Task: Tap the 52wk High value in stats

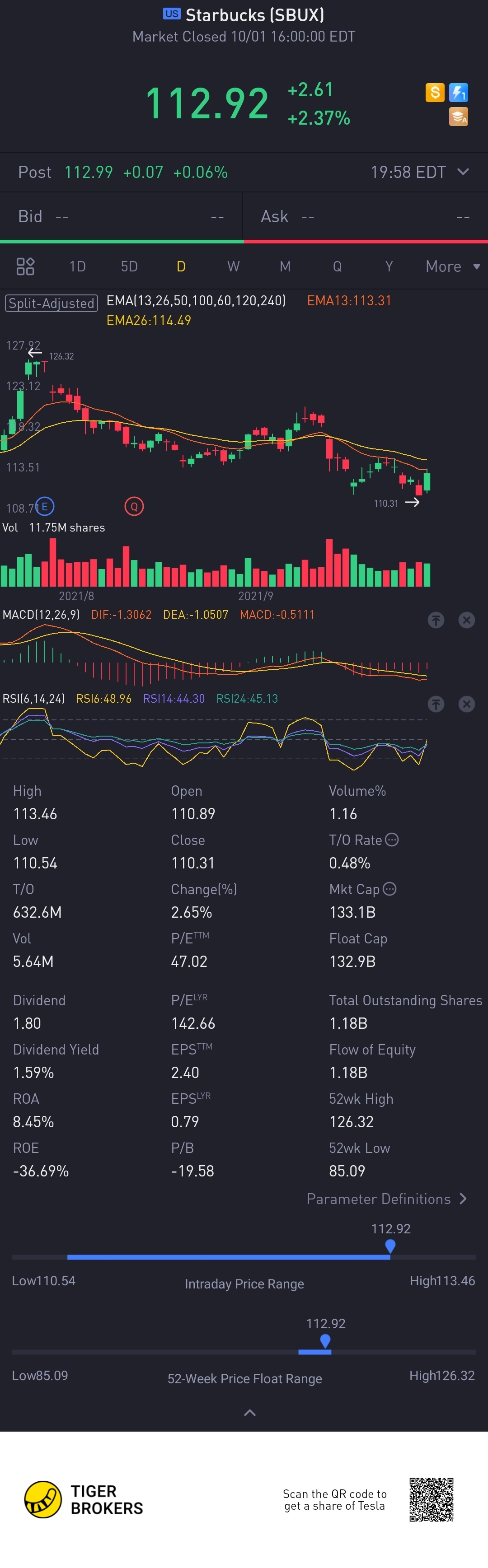Action: pos(352,1122)
